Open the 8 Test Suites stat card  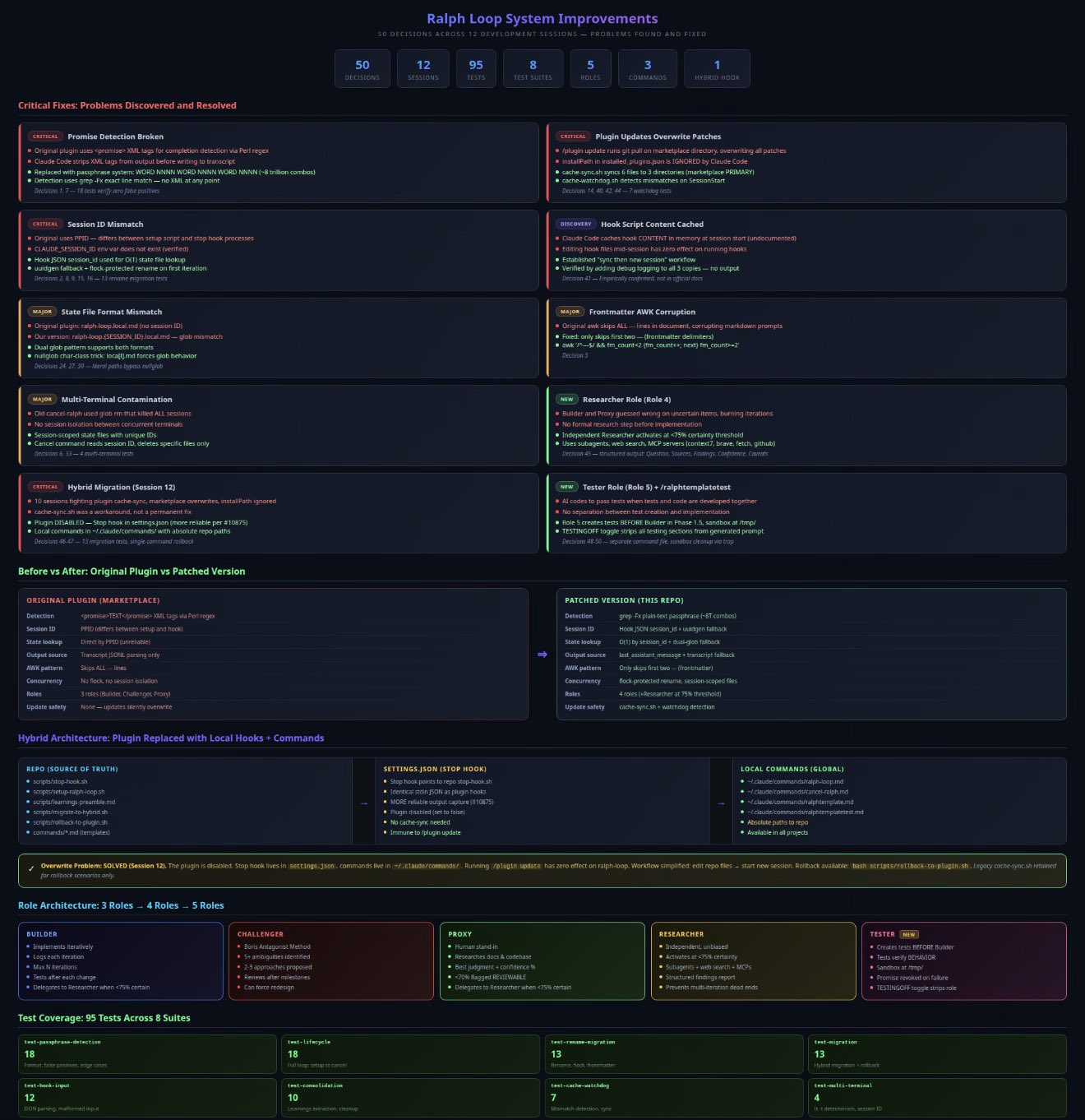(x=533, y=68)
